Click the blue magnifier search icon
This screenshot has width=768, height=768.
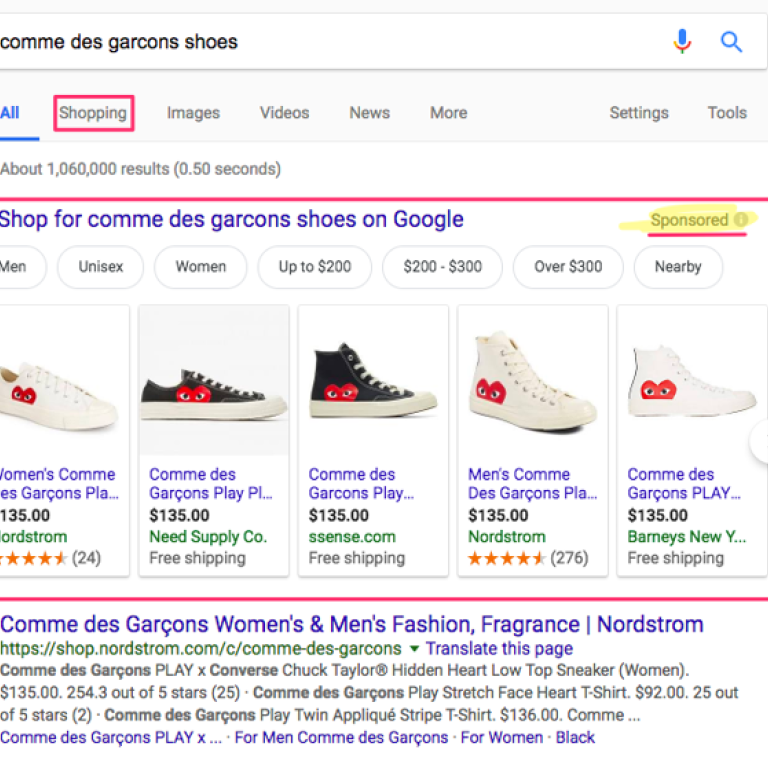[731, 42]
